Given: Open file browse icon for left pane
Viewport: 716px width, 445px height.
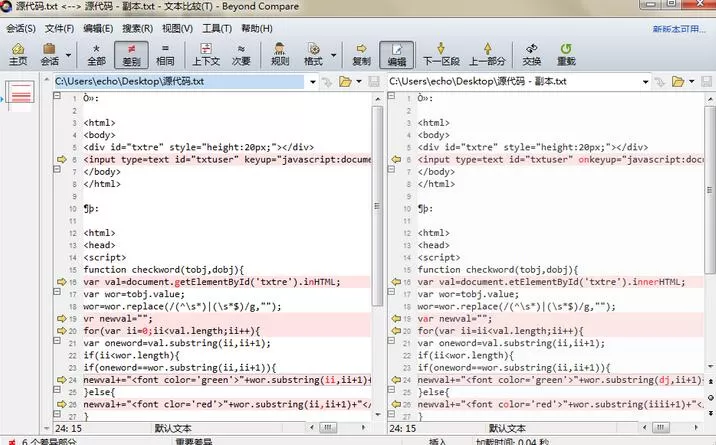Looking at the screenshot, I should [345, 82].
